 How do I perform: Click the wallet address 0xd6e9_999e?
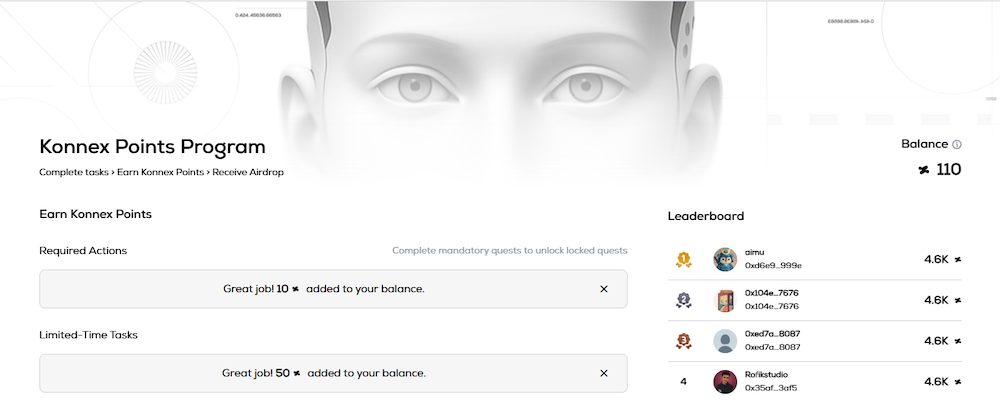point(773,266)
